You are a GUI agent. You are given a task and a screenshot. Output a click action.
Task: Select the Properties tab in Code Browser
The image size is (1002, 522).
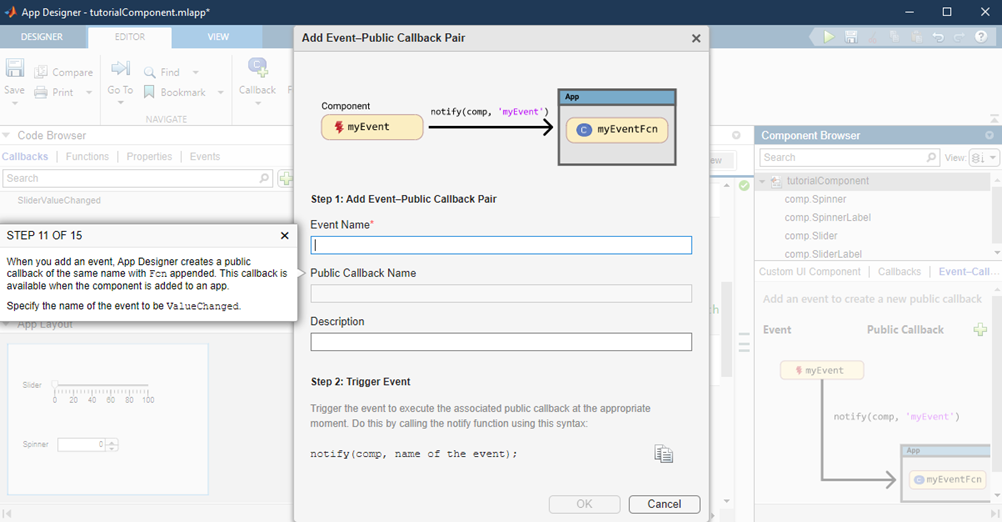150,157
